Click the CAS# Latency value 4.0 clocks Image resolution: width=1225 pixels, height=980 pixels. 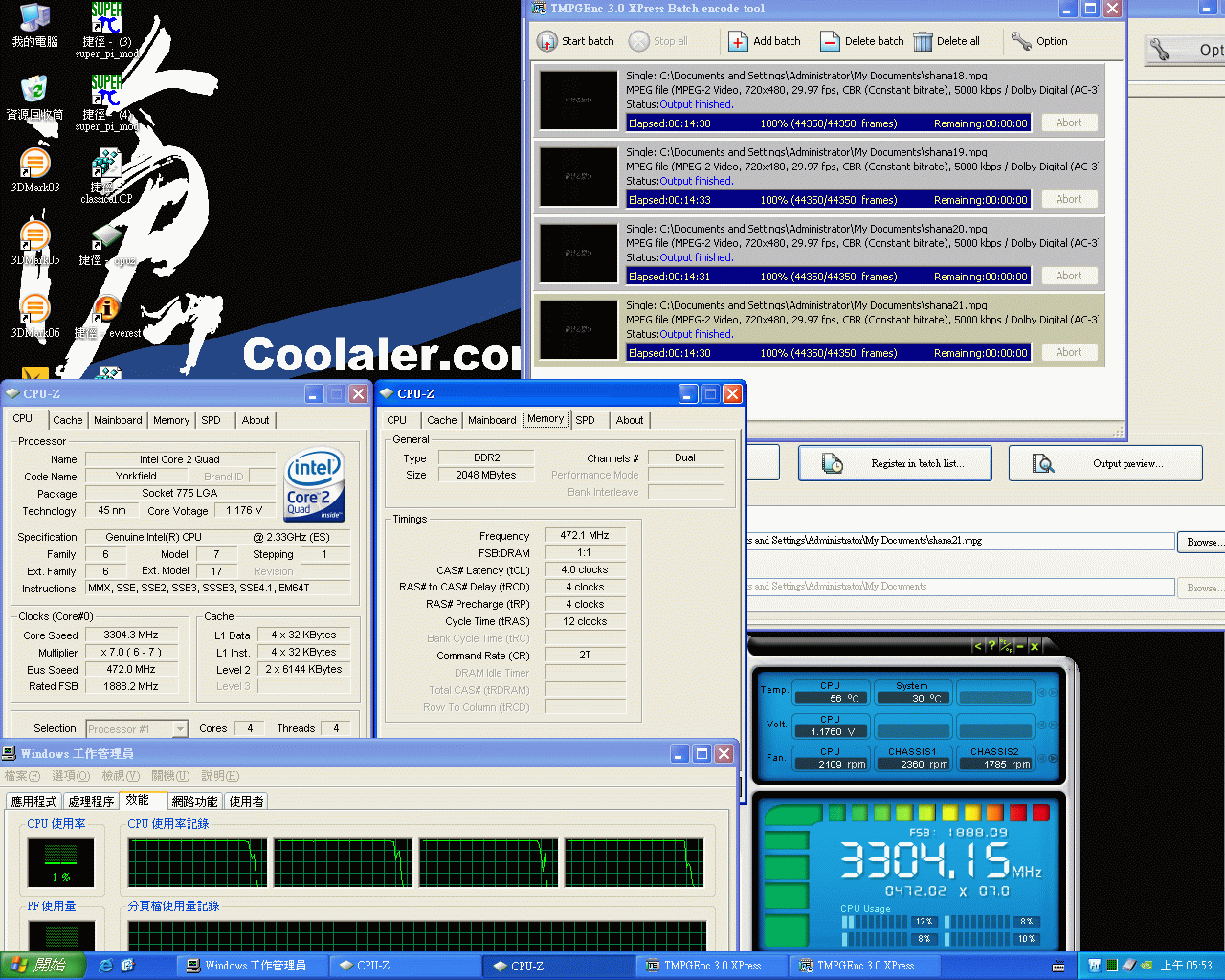click(x=585, y=569)
